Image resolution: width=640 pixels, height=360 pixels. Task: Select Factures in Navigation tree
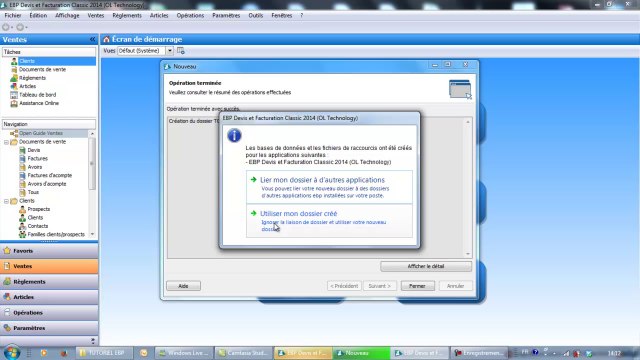coord(38,158)
